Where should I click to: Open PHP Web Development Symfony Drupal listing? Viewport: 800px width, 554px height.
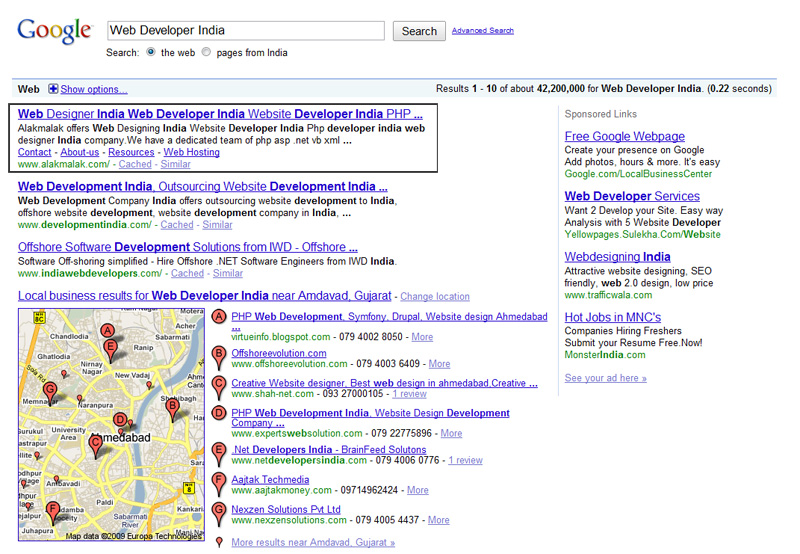point(389,317)
